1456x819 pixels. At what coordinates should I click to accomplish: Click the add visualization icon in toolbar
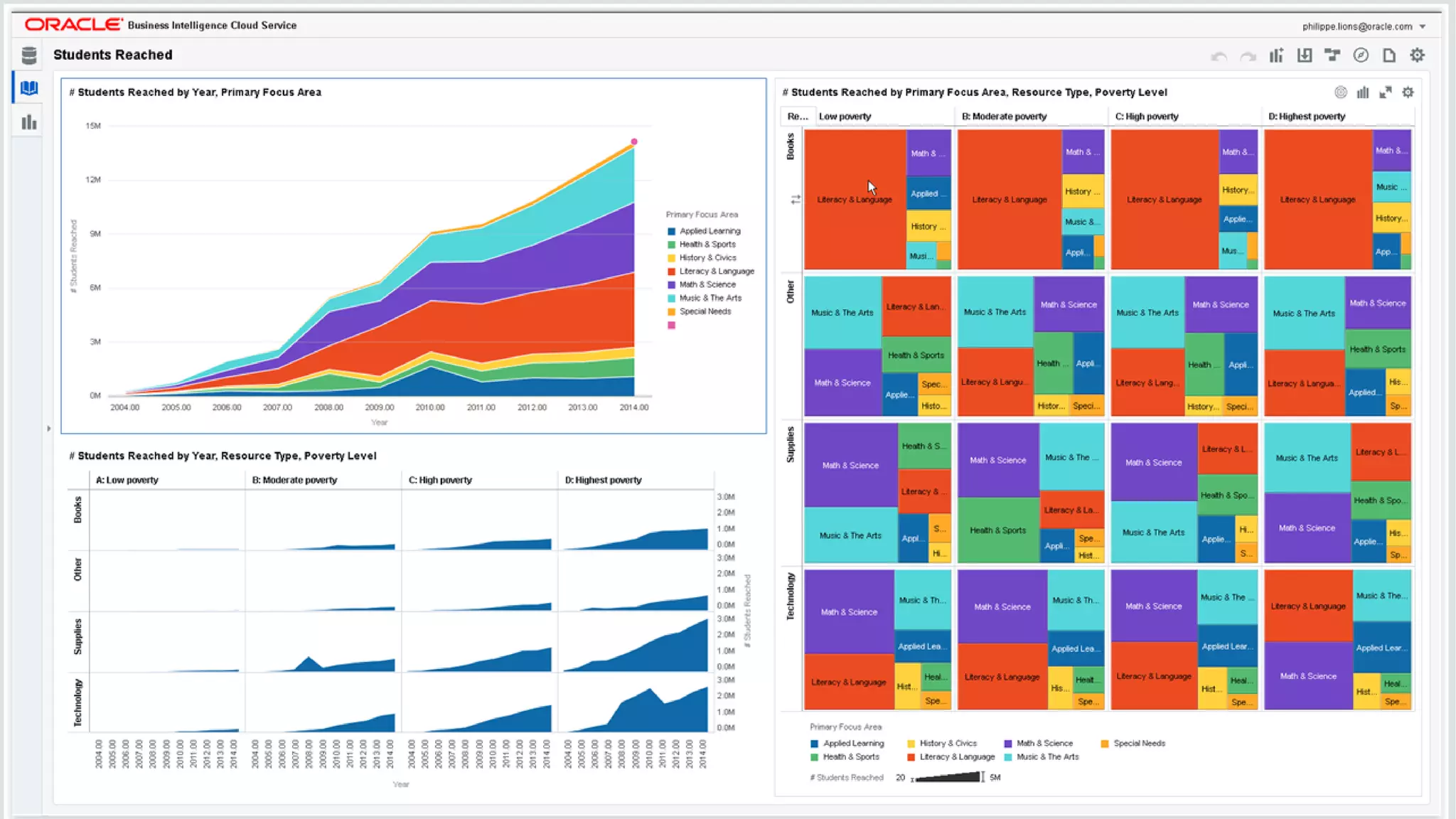coord(1277,55)
